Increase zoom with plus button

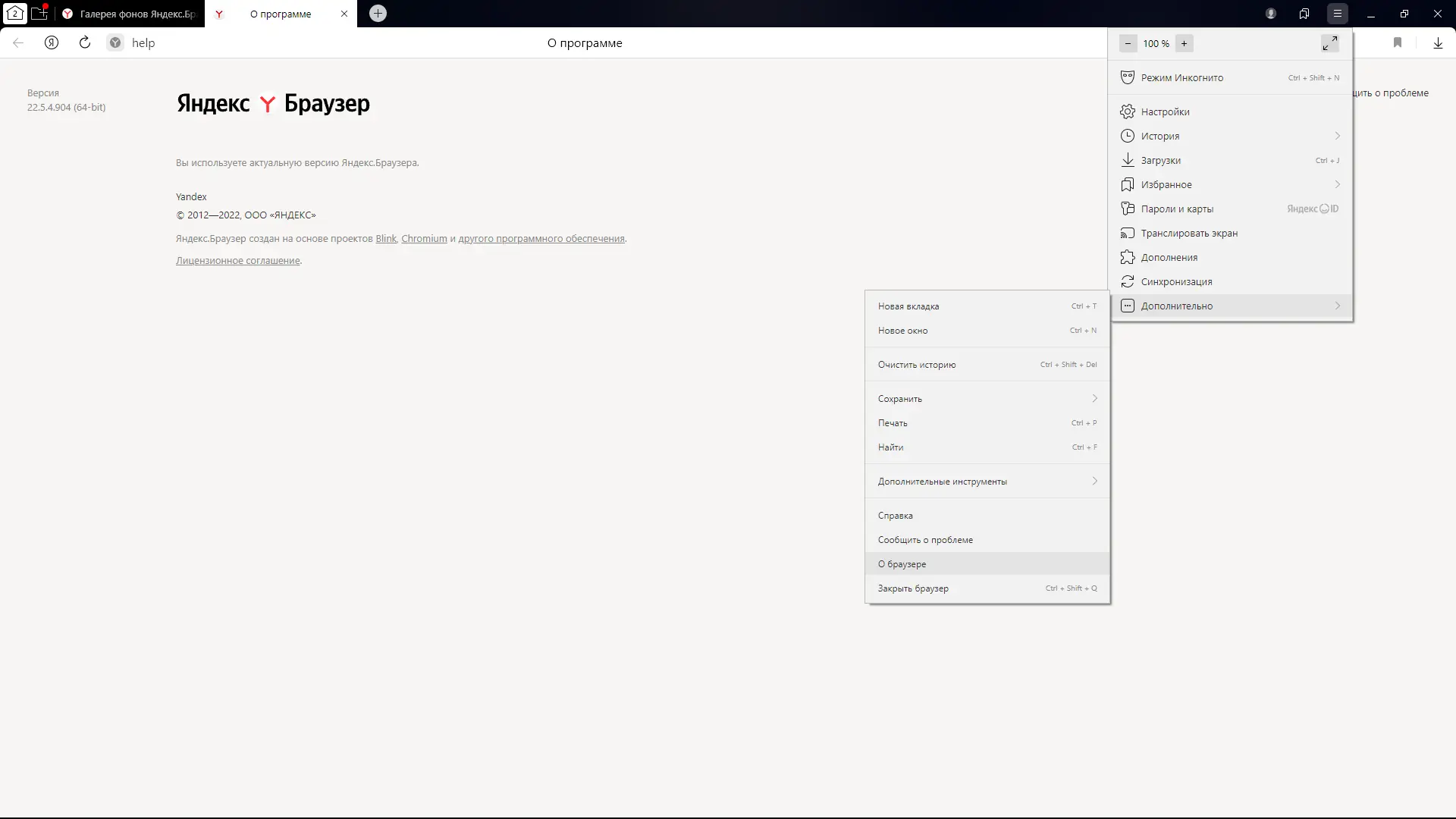[x=1184, y=43]
